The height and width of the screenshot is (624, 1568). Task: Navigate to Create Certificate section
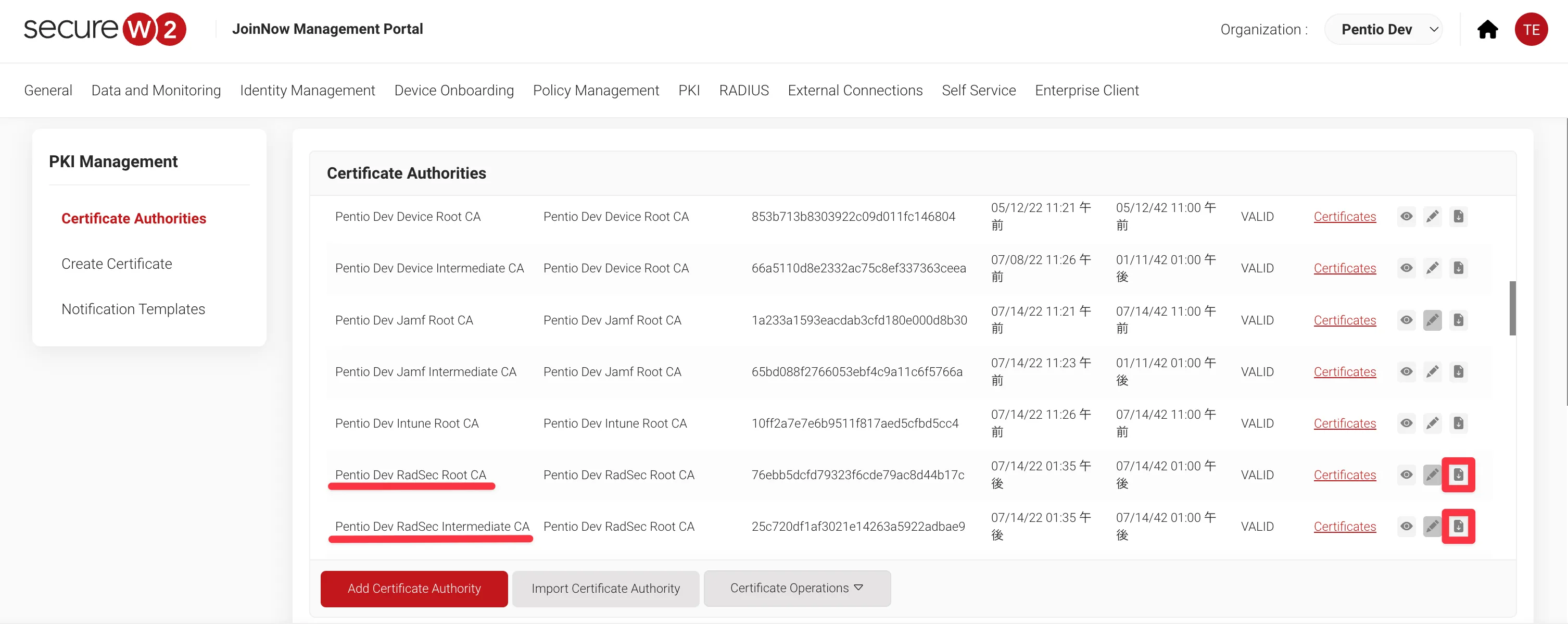(x=116, y=263)
